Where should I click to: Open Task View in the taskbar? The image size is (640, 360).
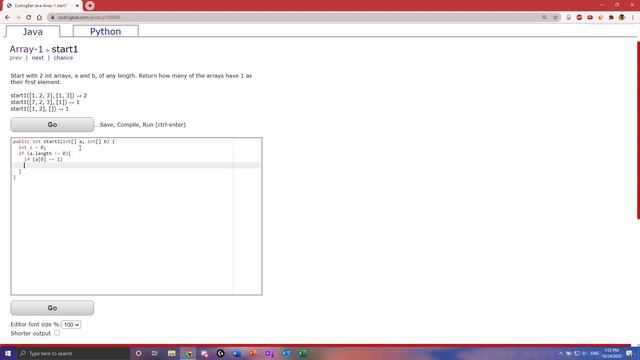tap(155, 353)
